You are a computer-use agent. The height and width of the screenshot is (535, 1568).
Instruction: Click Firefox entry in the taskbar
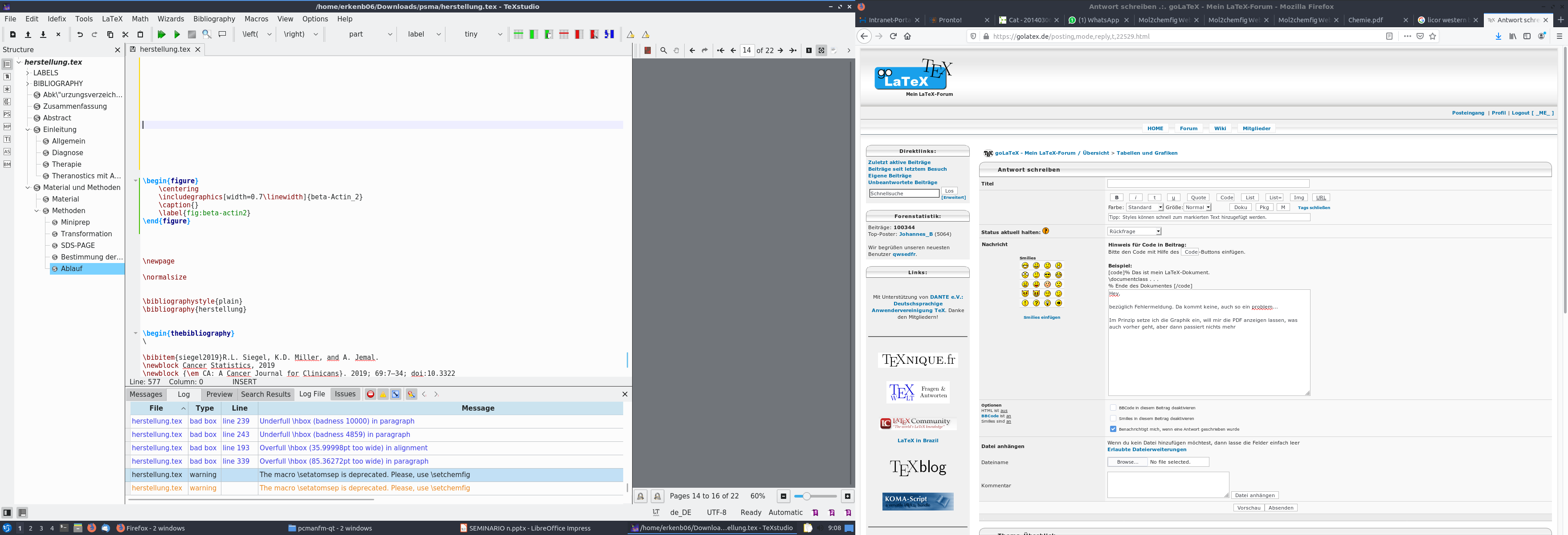pos(151,528)
